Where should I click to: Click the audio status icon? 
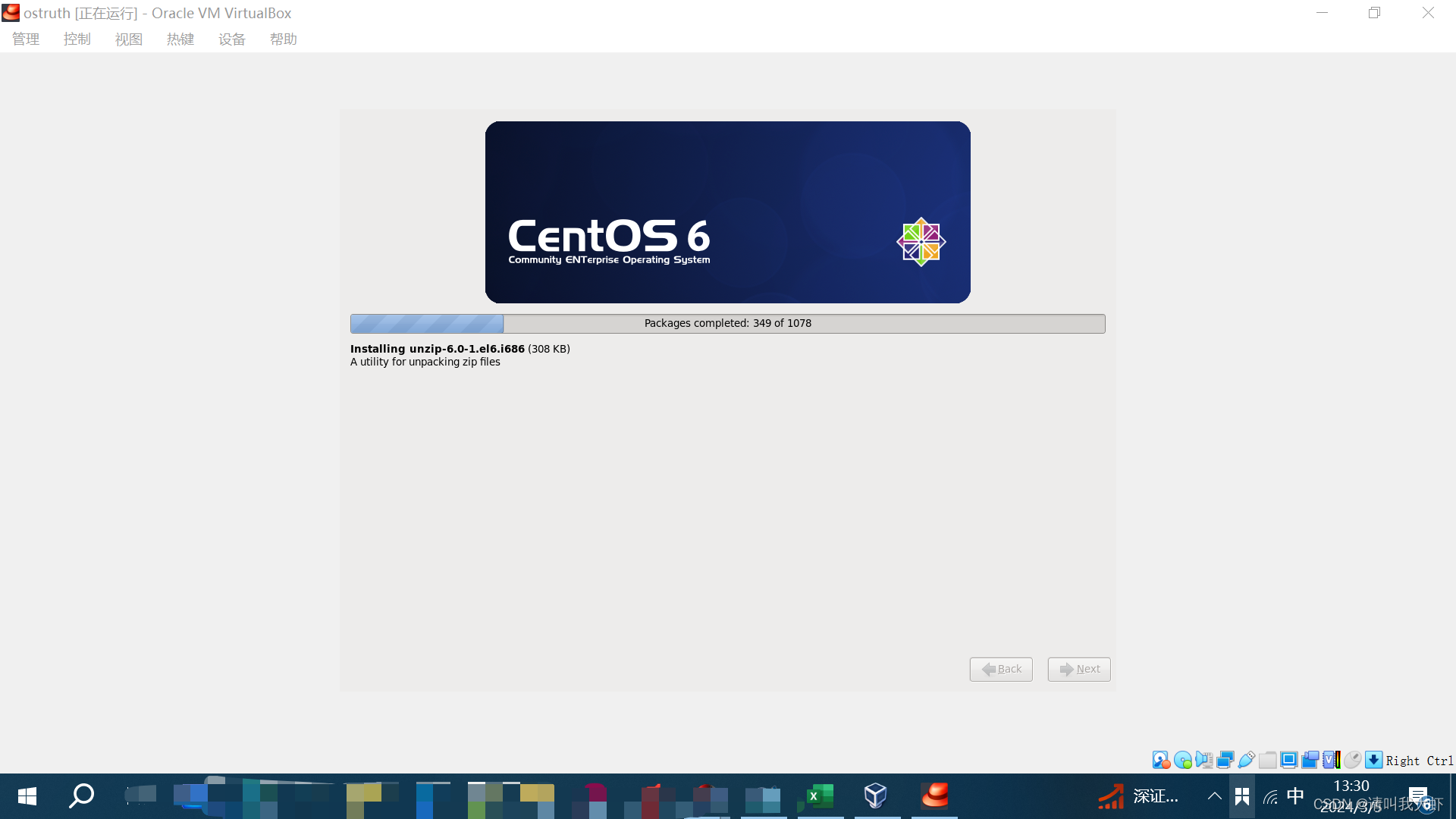tap(1203, 760)
